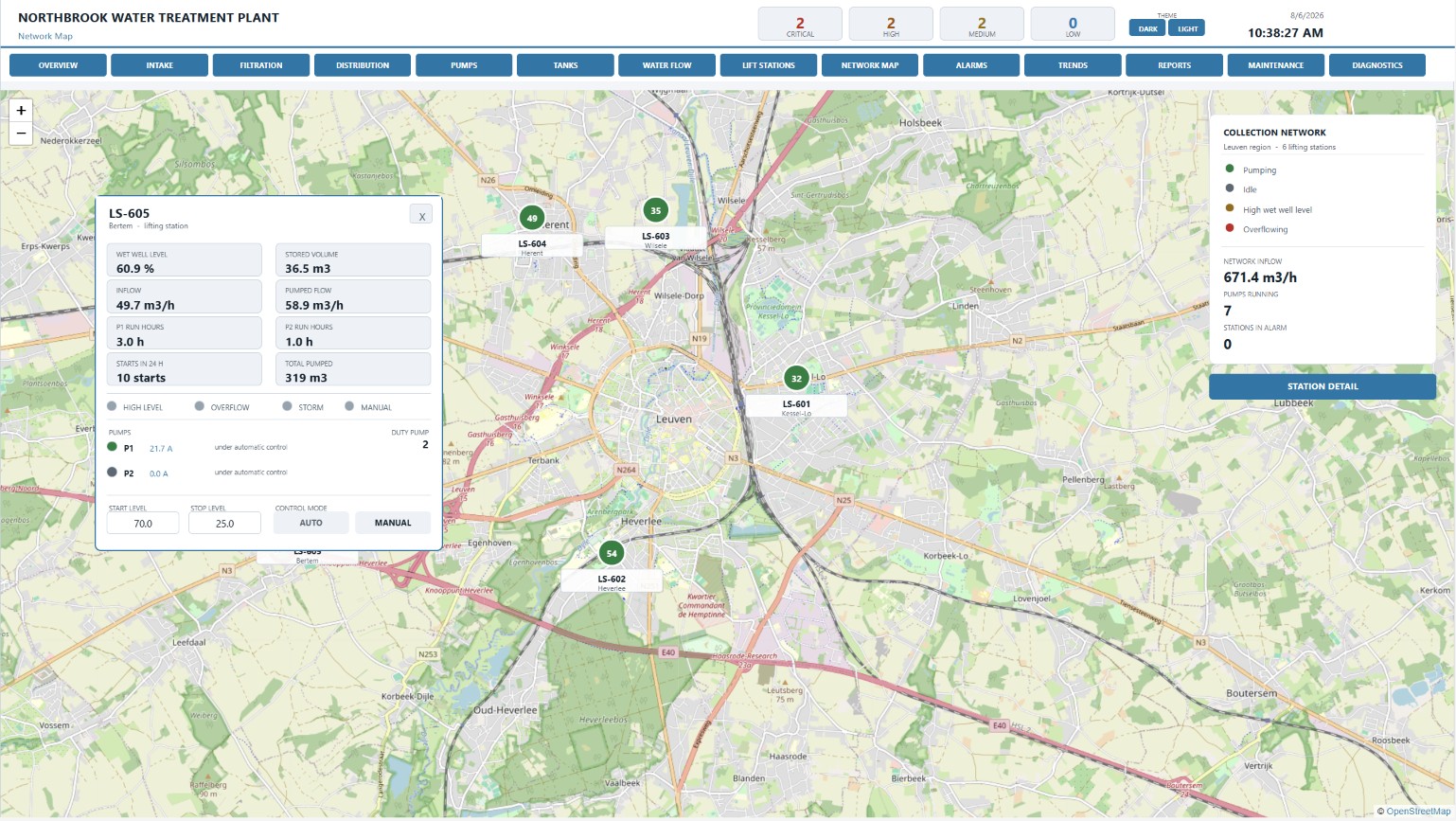Viewport: 1456px width, 821px height.
Task: Zoom in on the map
Action: (21, 110)
